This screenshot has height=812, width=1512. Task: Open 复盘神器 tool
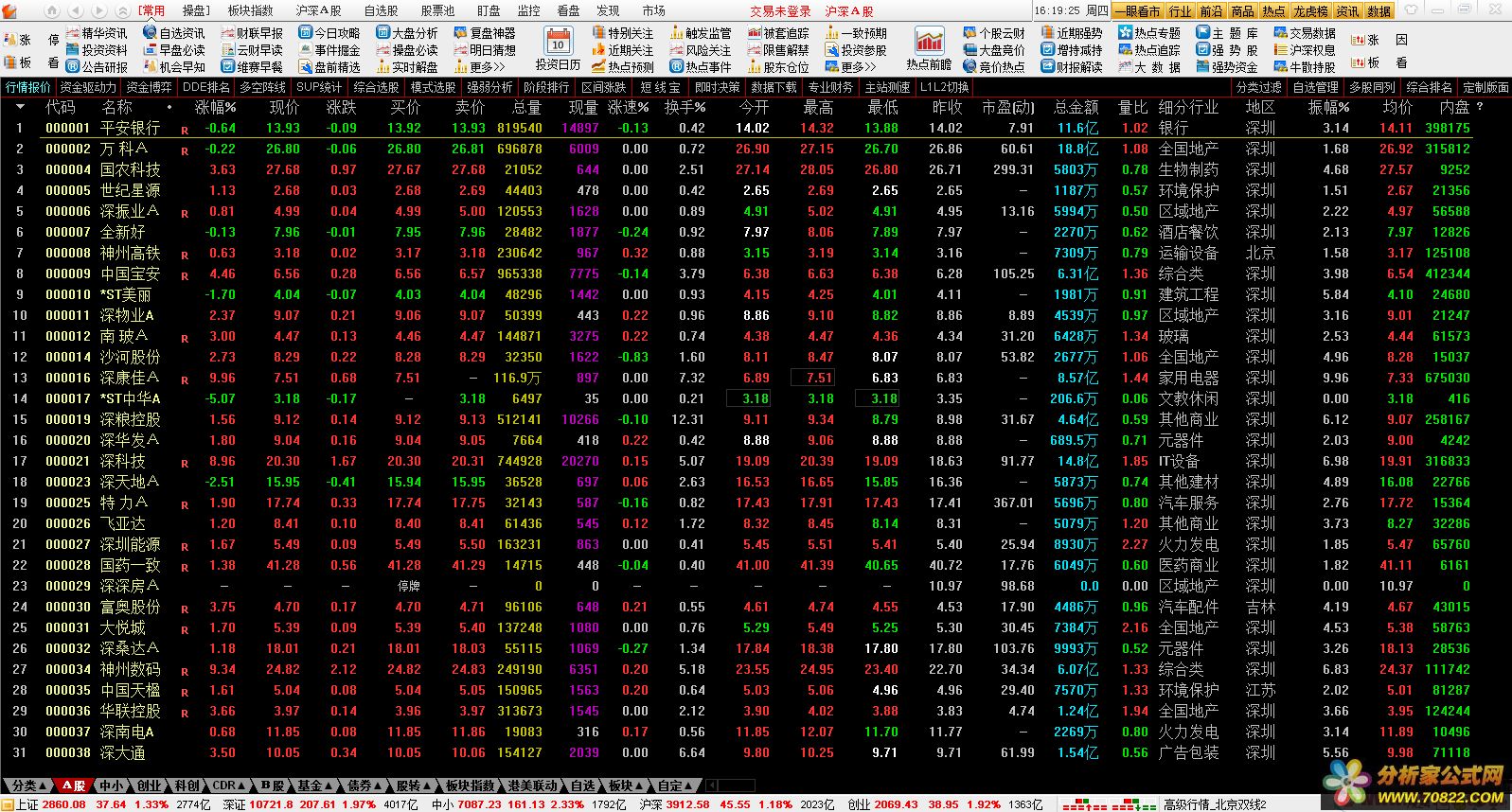485,33
